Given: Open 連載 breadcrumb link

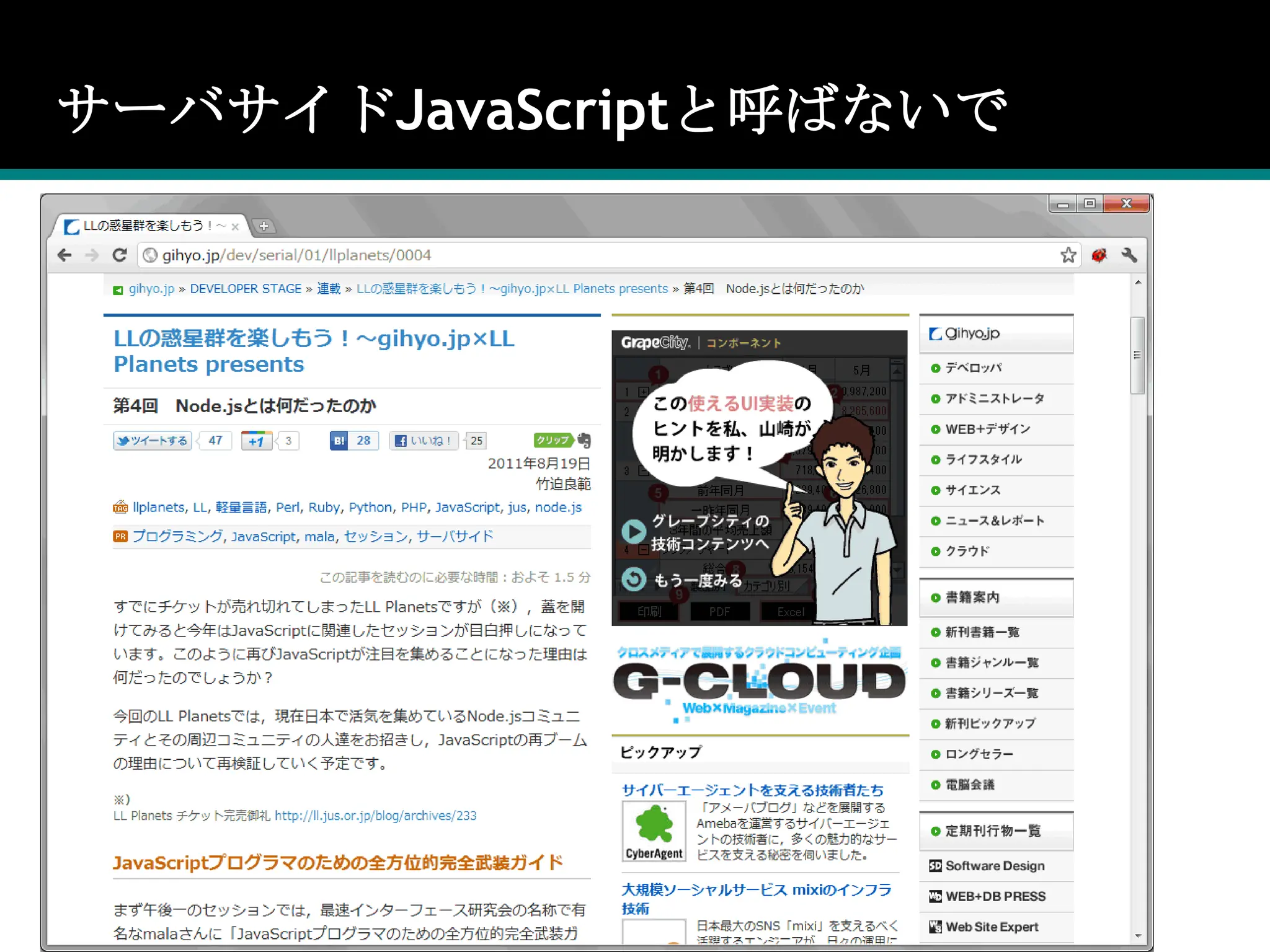Looking at the screenshot, I should [329, 289].
